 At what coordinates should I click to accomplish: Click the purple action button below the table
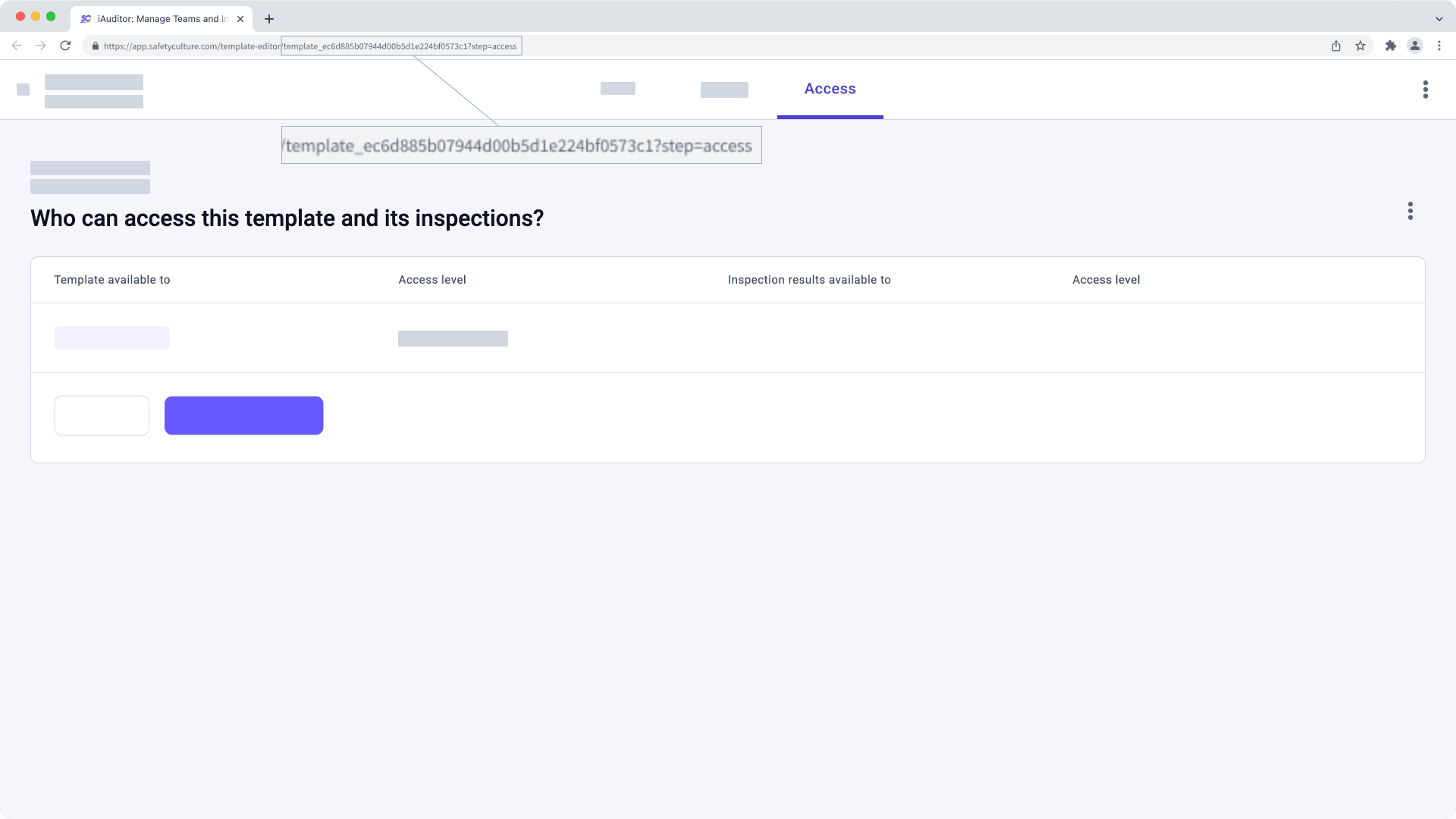click(x=243, y=415)
